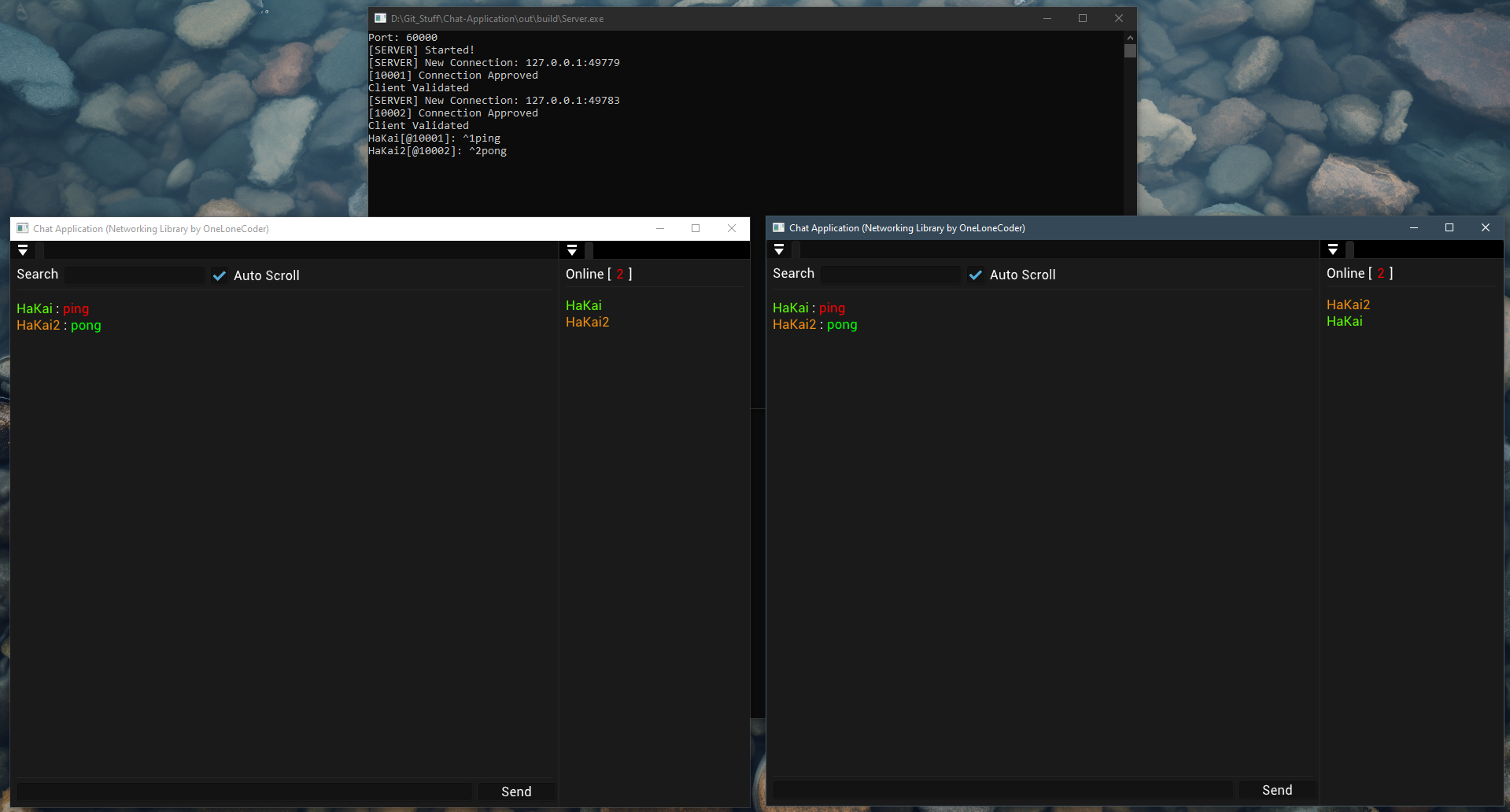Click the 'Online [ 2 ]' header in the left window
The height and width of the screenshot is (812, 1510).
pyautogui.click(x=599, y=274)
